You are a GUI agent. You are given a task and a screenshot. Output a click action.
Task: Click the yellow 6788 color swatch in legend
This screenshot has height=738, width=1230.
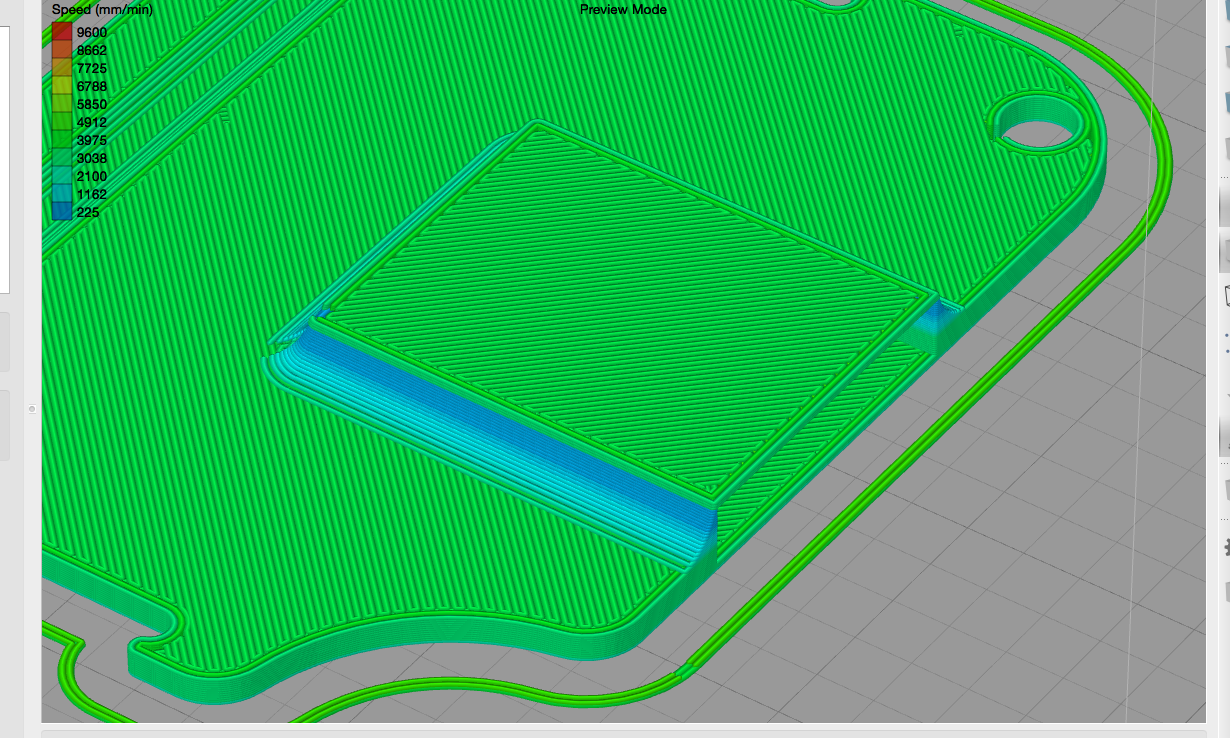pyautogui.click(x=62, y=86)
